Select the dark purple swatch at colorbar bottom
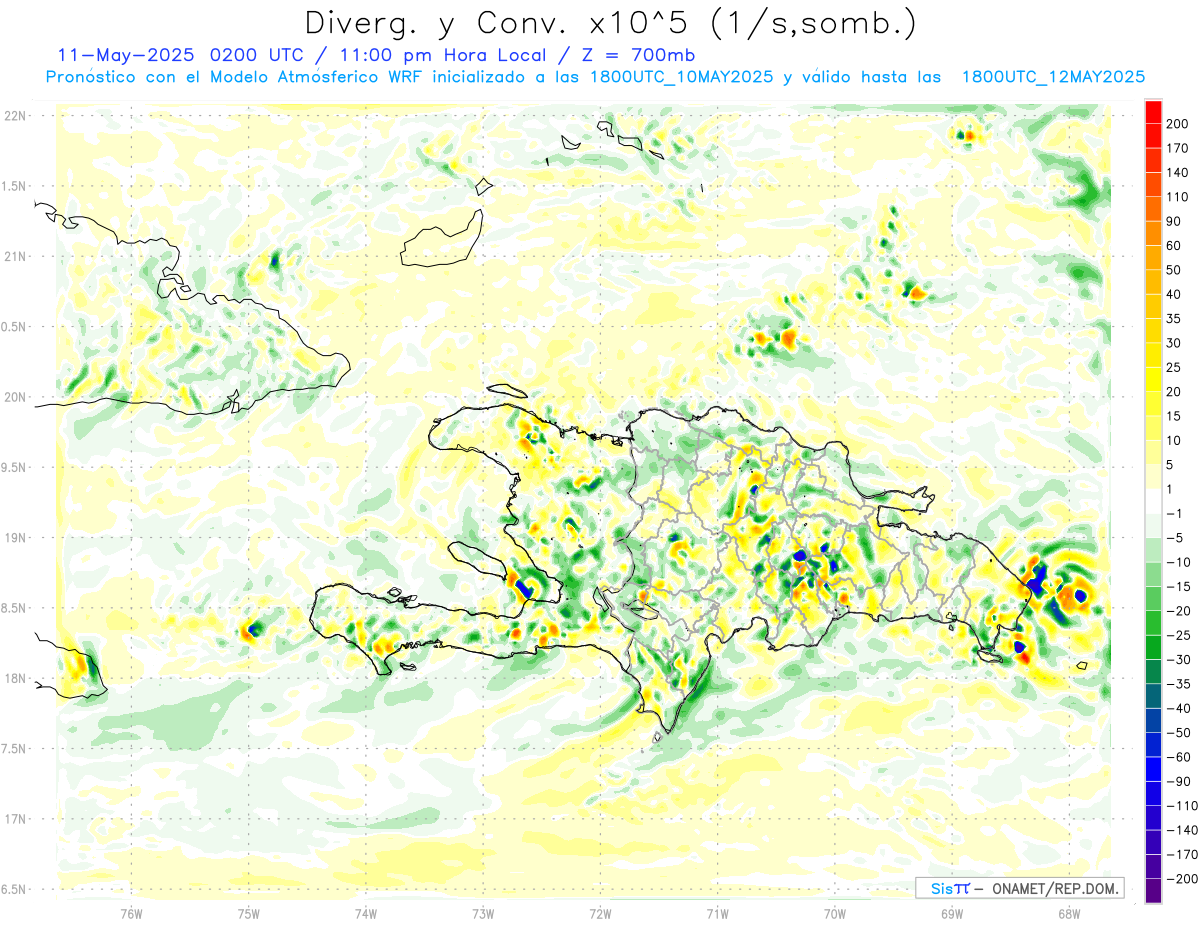1200x927 pixels. coord(1153,891)
